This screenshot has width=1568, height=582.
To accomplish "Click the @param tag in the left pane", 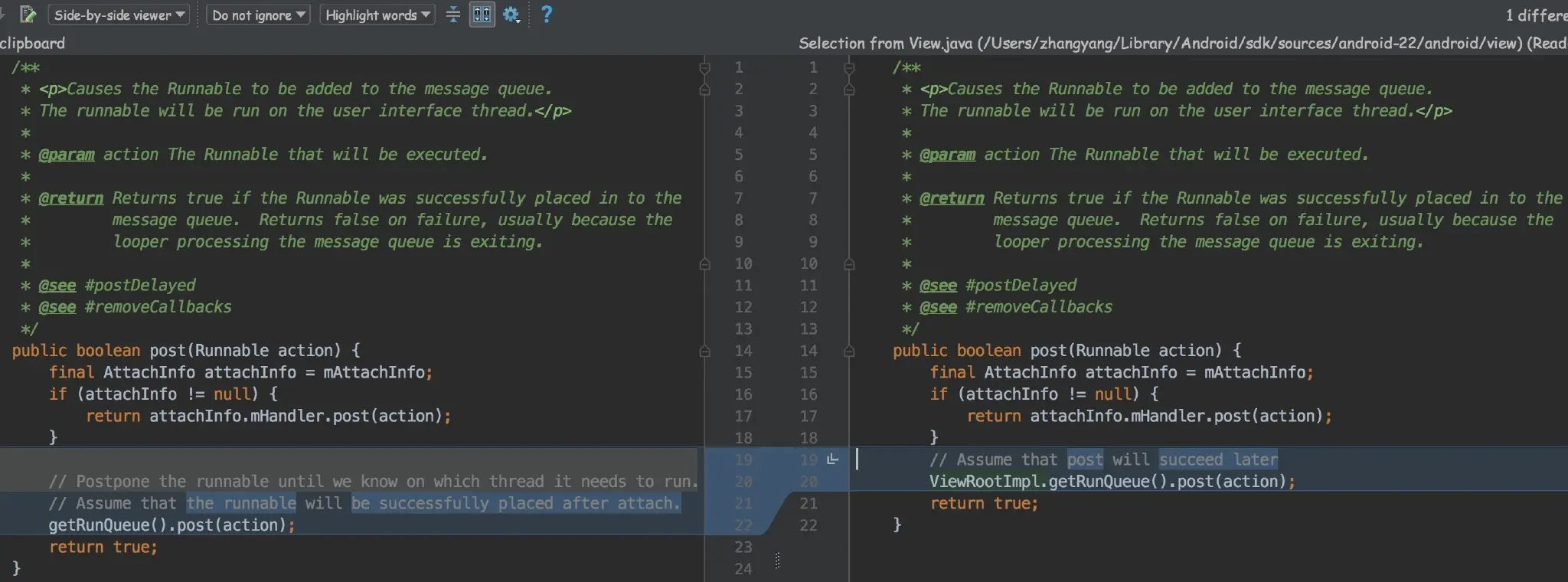I will tap(67, 155).
